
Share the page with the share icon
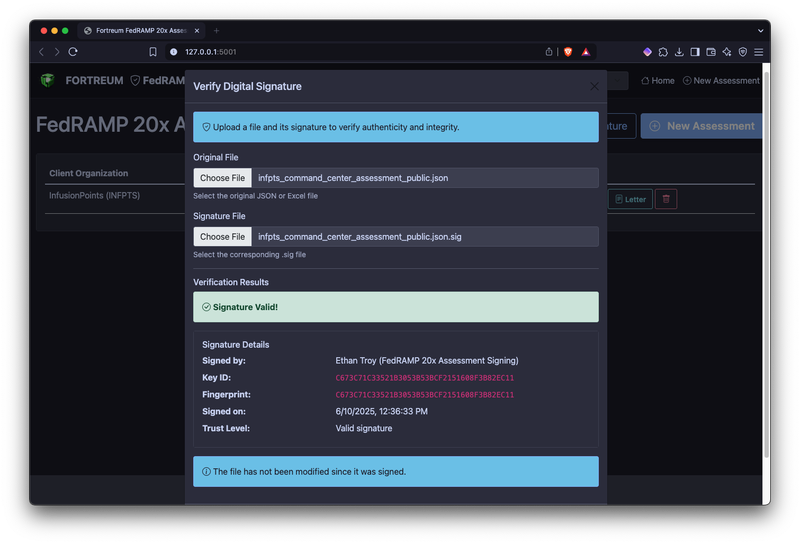pos(548,52)
